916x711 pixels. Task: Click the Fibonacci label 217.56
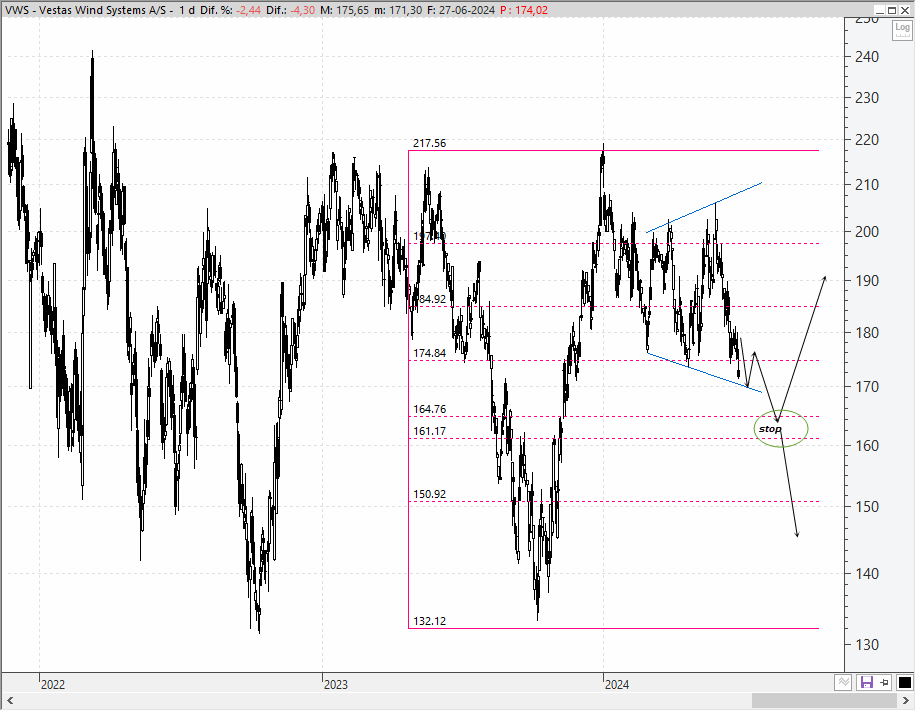point(429,143)
